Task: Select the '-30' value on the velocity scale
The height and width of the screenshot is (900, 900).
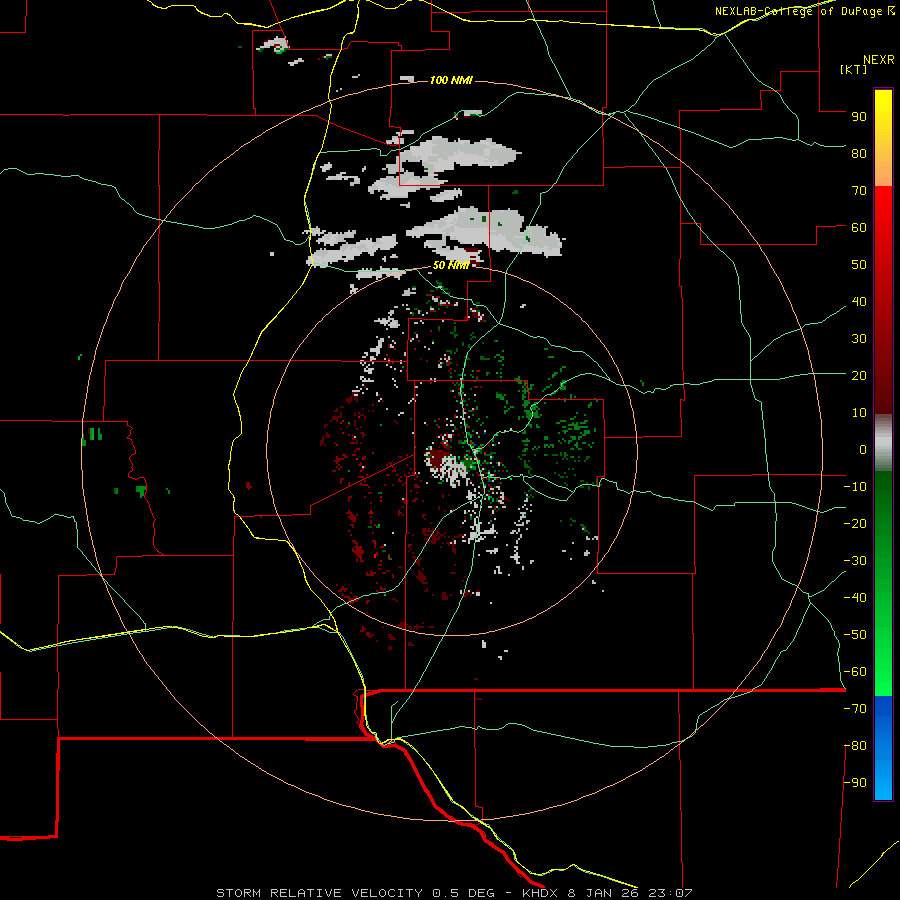Action: [x=855, y=561]
